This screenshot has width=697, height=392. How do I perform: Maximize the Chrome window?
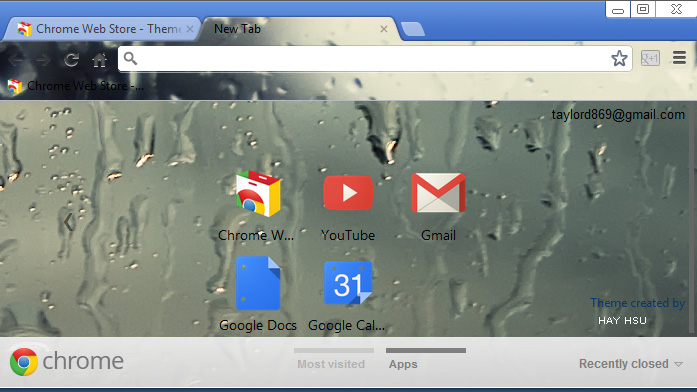[x=643, y=9]
